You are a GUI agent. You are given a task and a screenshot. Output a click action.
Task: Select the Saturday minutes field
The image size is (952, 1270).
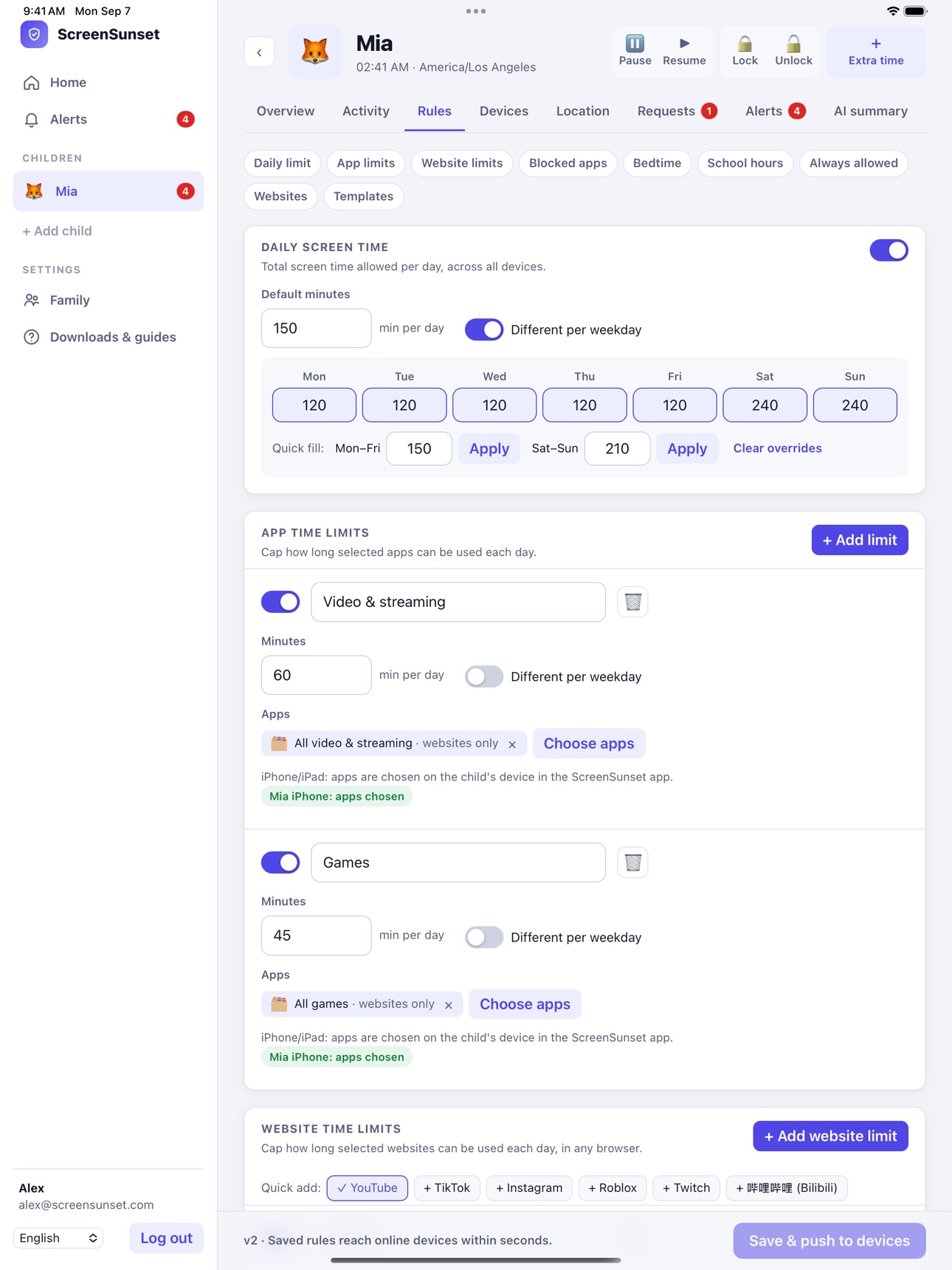click(x=765, y=405)
